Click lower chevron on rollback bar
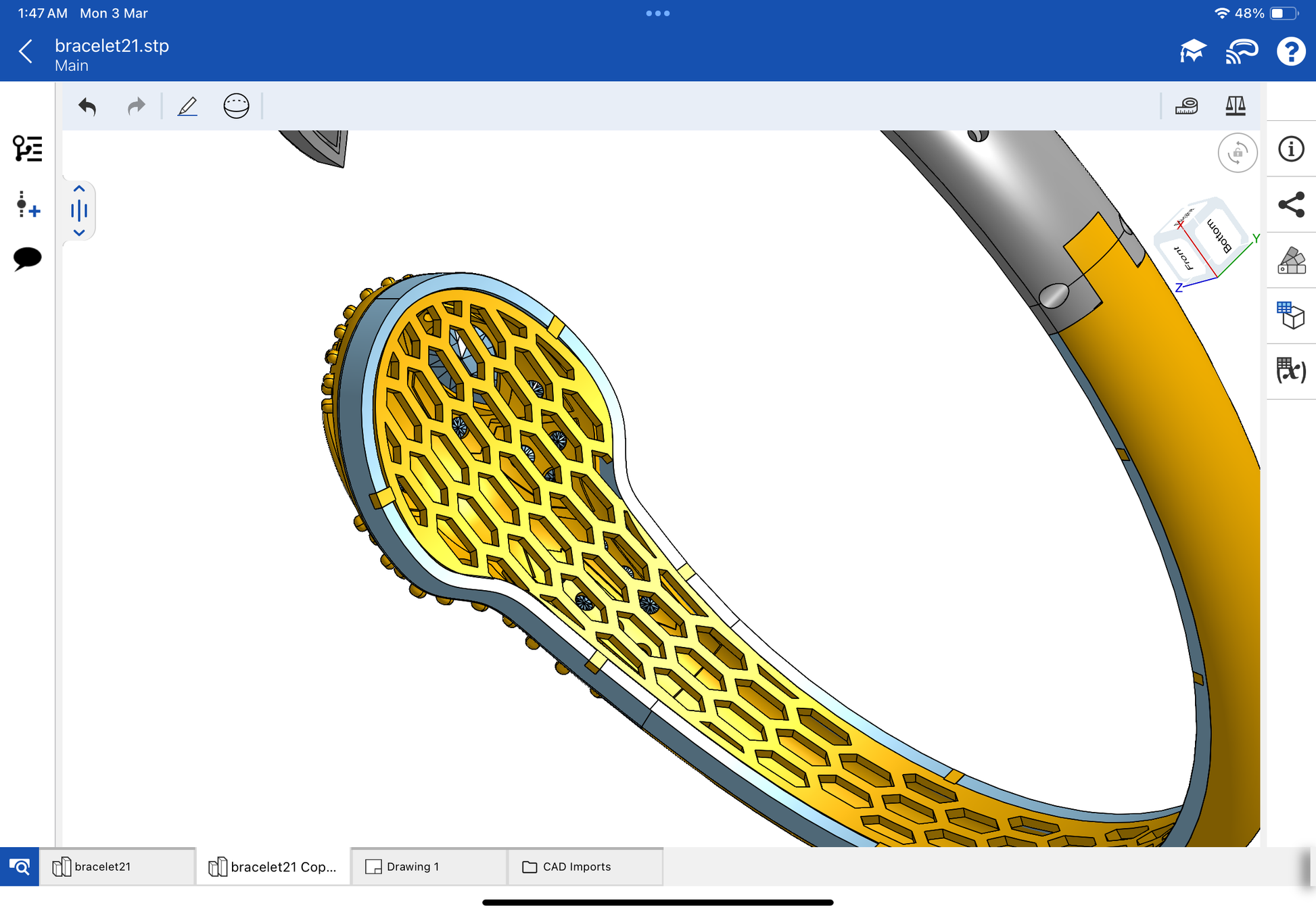 79,233
